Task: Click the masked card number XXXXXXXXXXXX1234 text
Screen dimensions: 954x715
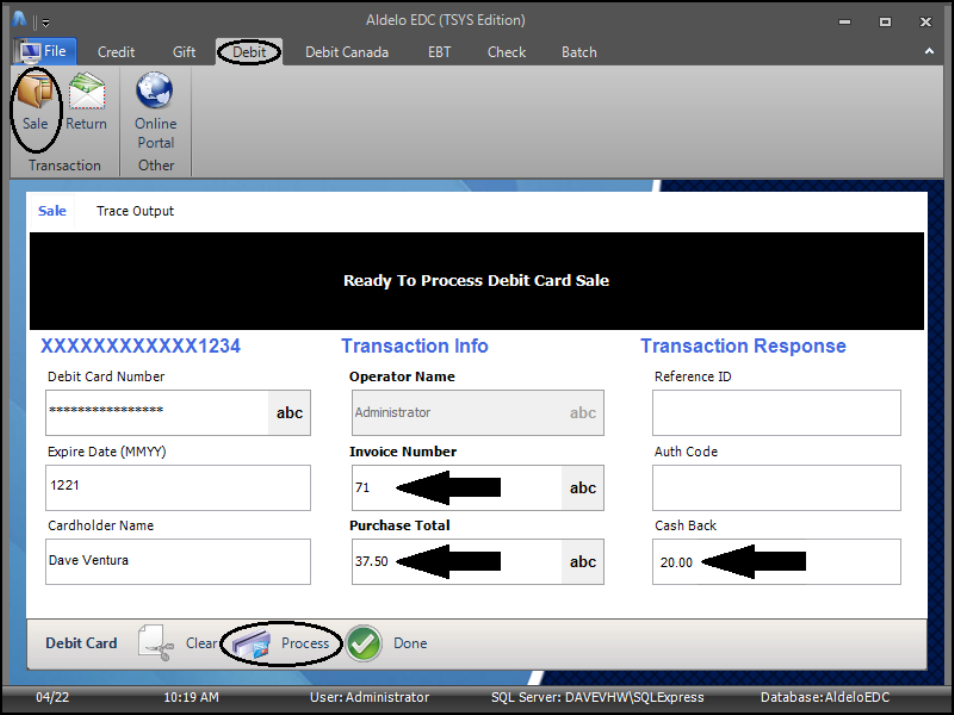Action: pyautogui.click(x=141, y=346)
